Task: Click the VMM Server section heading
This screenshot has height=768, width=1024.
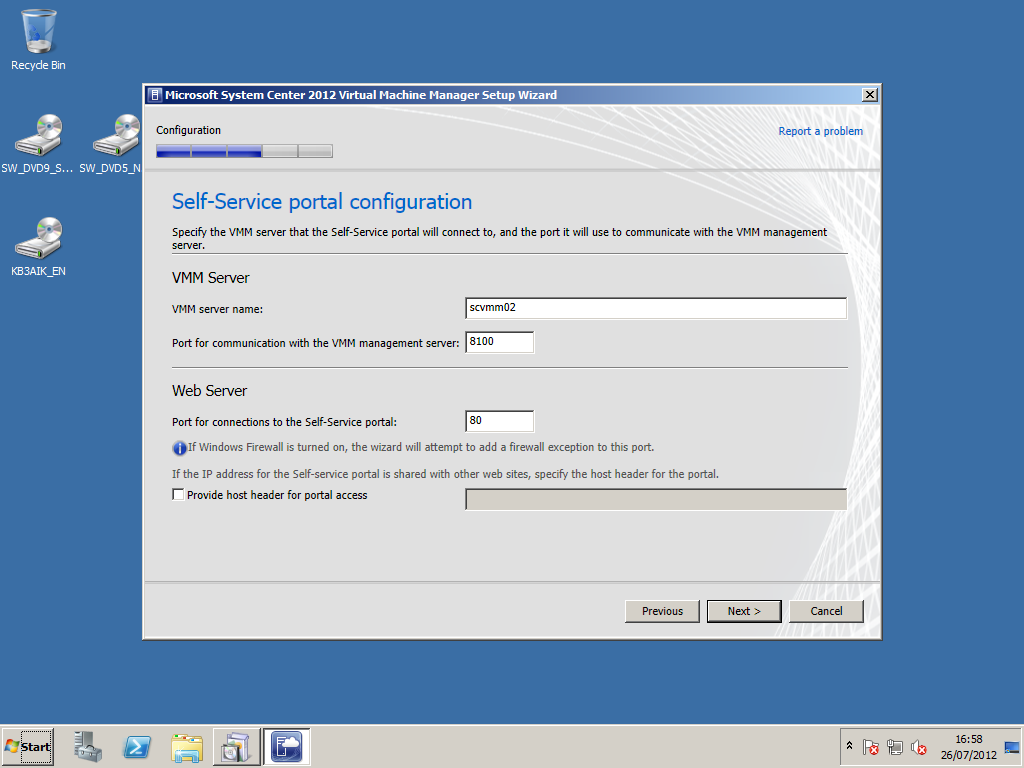Action: coord(210,278)
